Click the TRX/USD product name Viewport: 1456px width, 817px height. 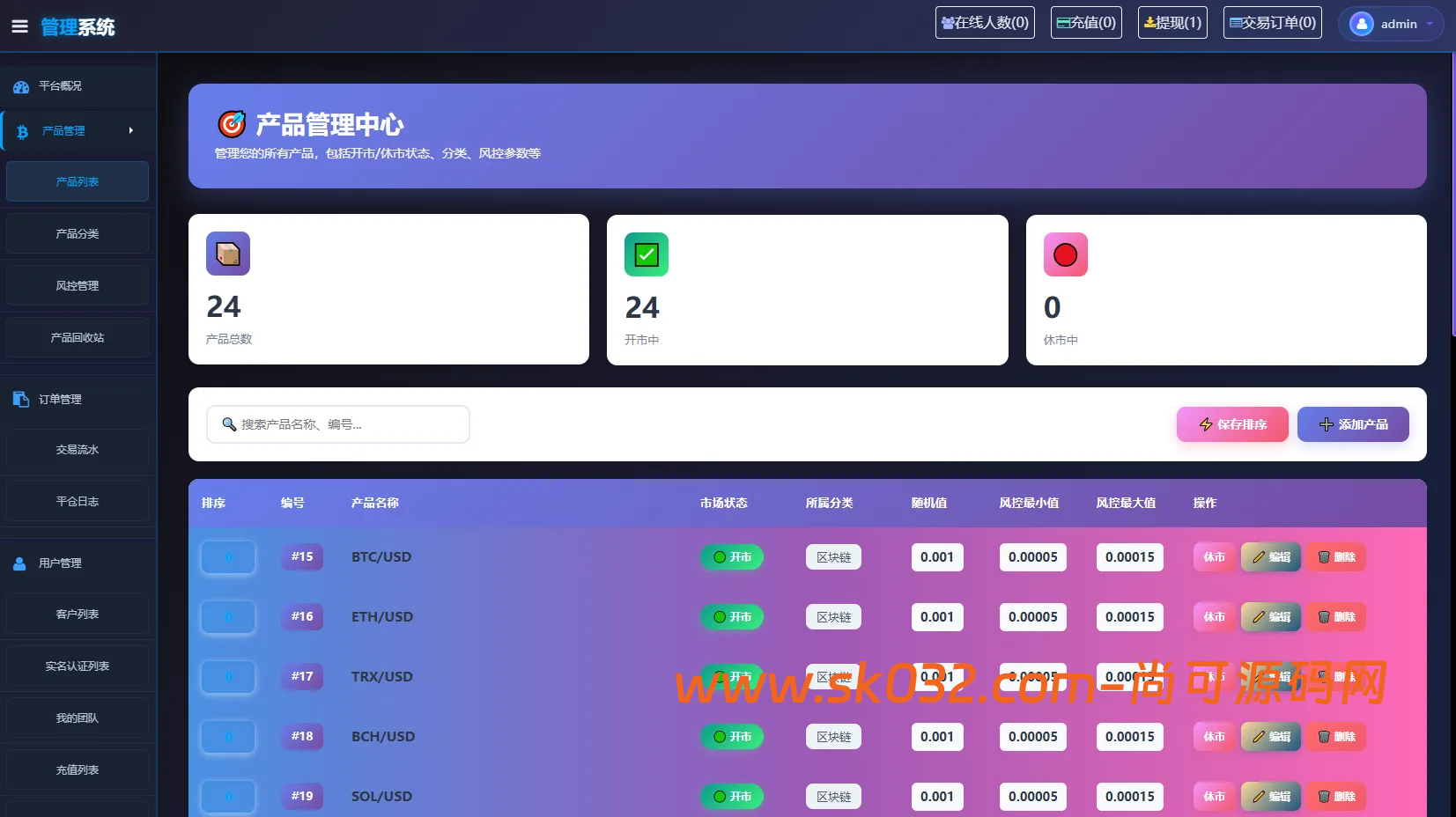(382, 677)
